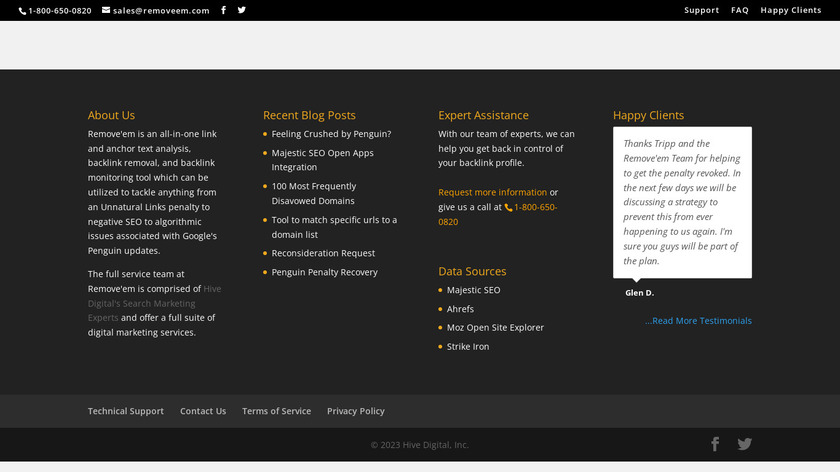This screenshot has height=472, width=840.
Task: Click Request more information link
Action: [492, 192]
